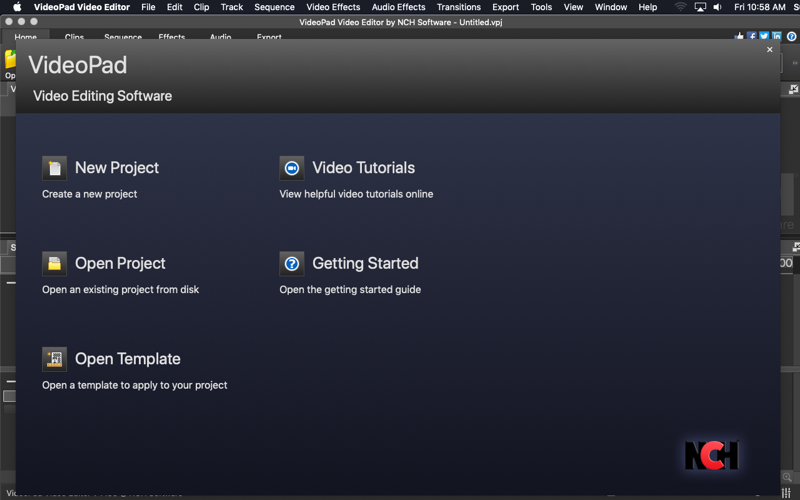Screen dimensions: 800x500
Task: Switch to the Effects ribbon tab
Action: click(171, 36)
